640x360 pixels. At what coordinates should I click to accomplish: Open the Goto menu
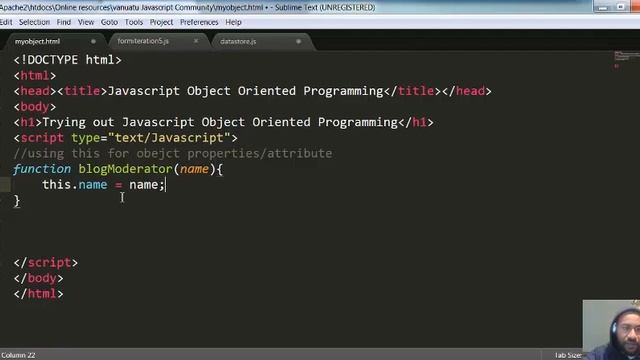coord(109,22)
